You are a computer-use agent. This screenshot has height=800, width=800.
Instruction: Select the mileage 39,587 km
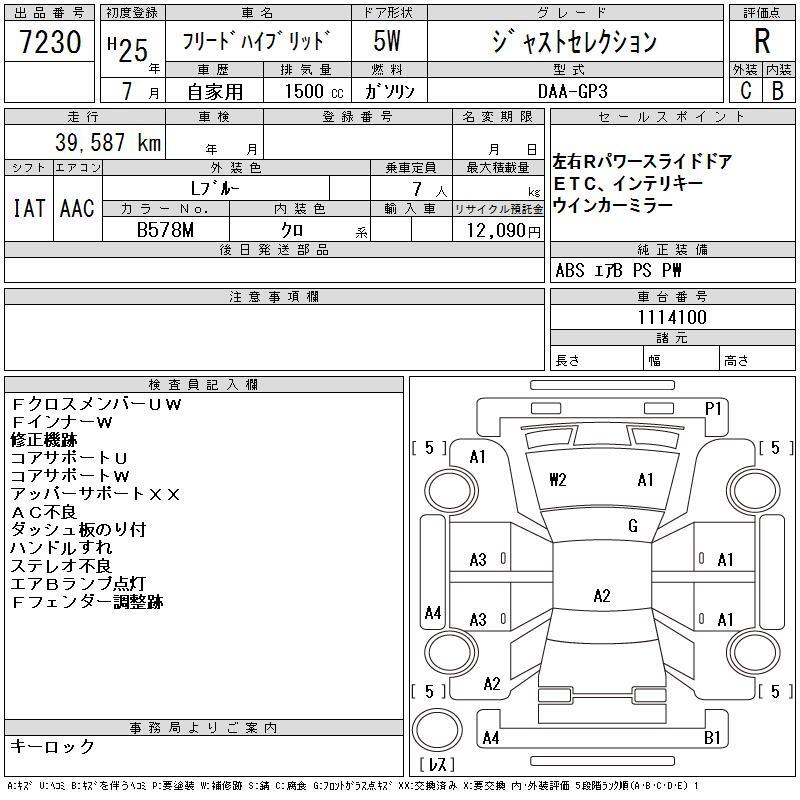[108, 142]
